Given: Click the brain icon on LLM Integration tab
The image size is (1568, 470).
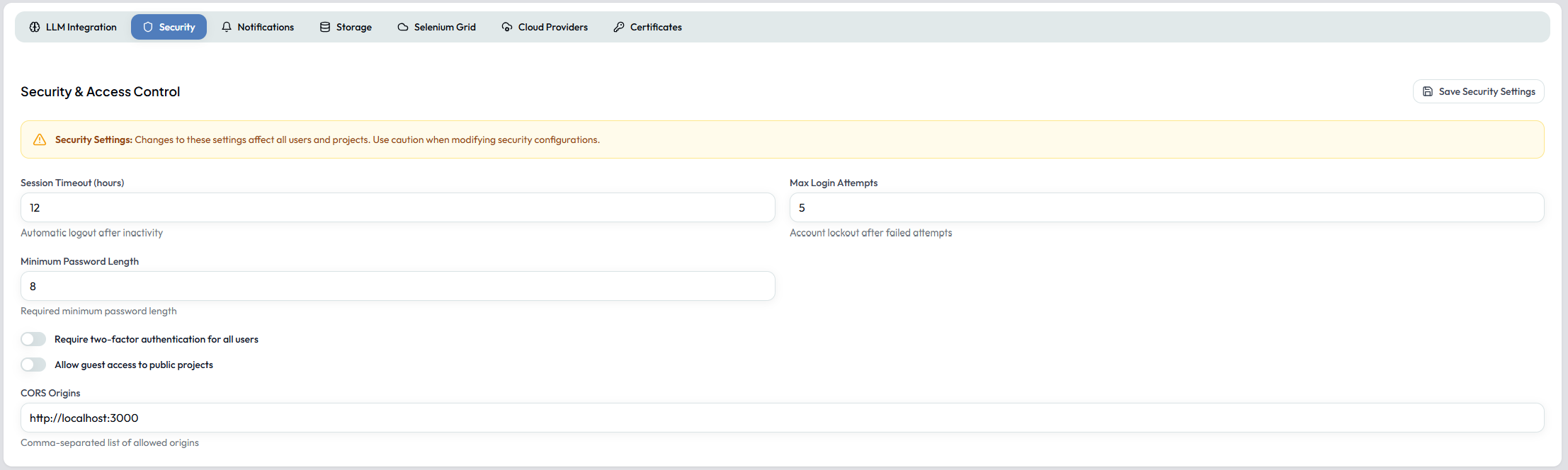Looking at the screenshot, I should point(35,27).
